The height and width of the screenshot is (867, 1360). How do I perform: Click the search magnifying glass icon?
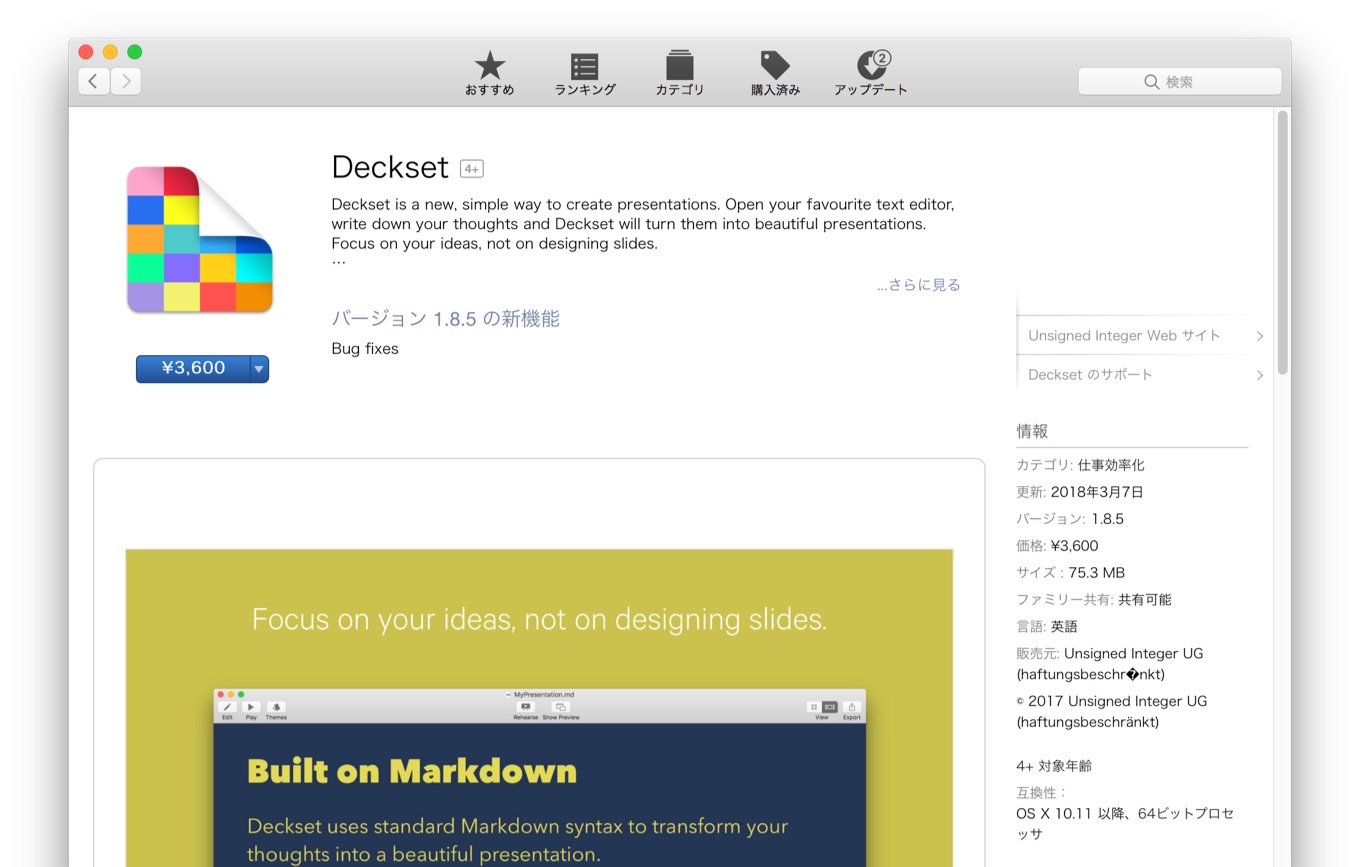pos(1152,81)
